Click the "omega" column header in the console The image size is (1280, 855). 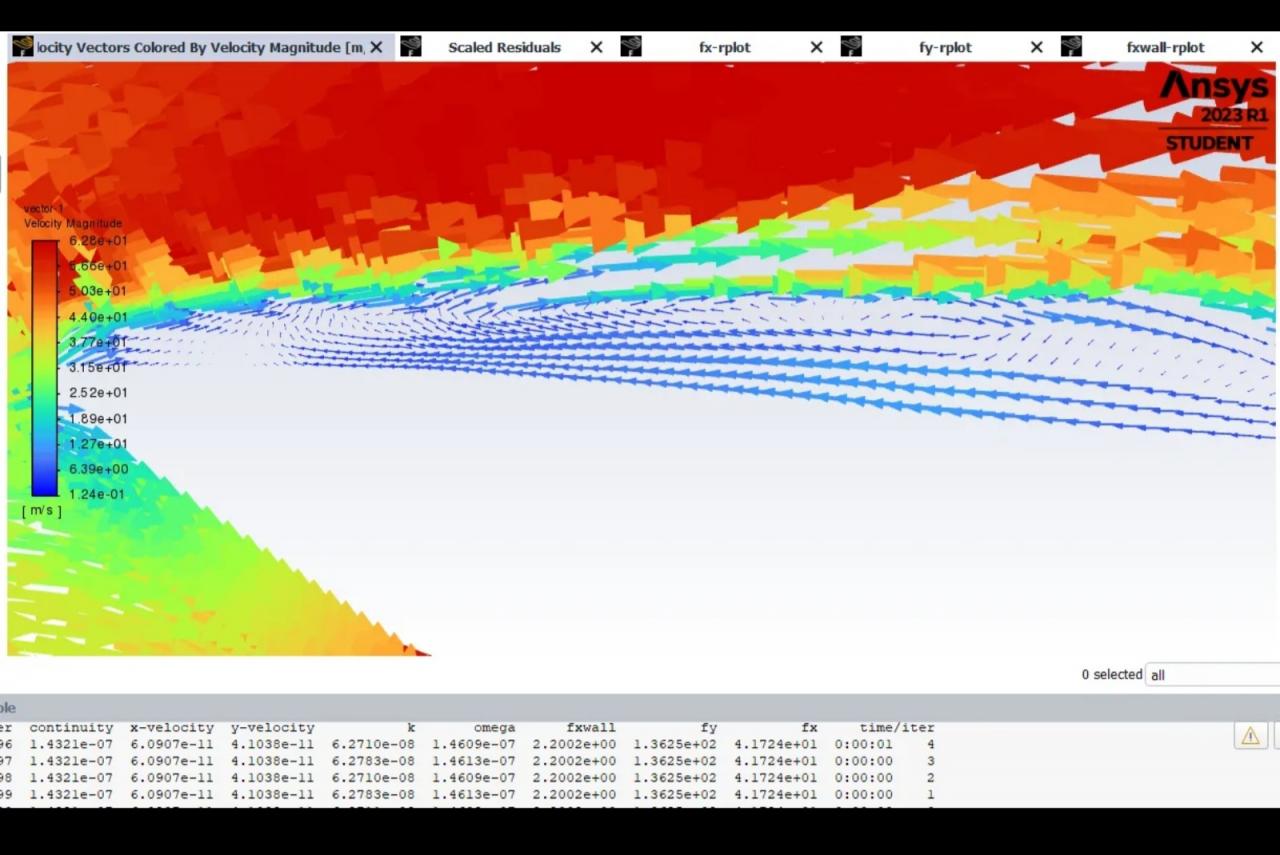(x=495, y=728)
